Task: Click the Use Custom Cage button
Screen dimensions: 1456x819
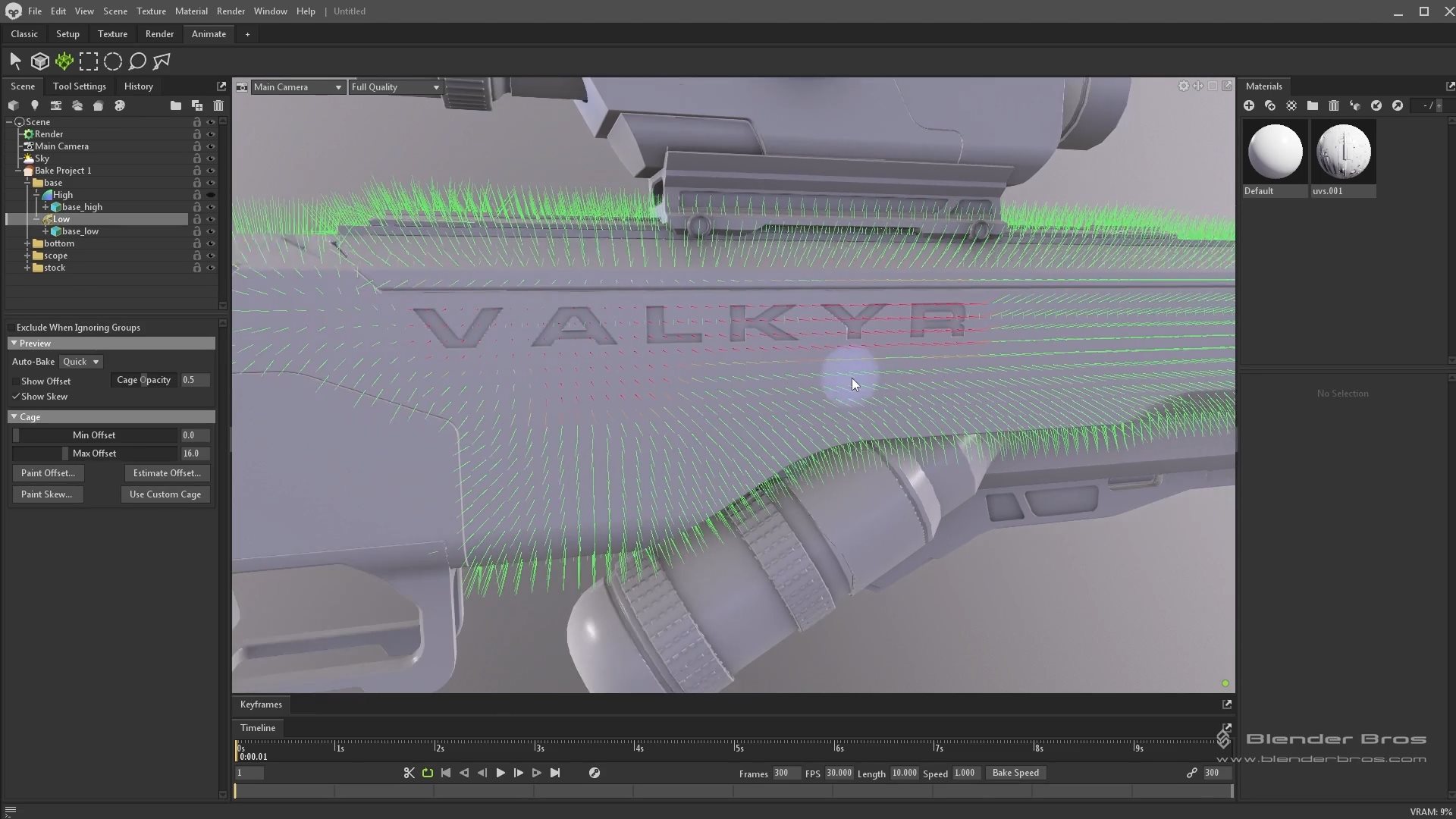Action: (x=165, y=494)
